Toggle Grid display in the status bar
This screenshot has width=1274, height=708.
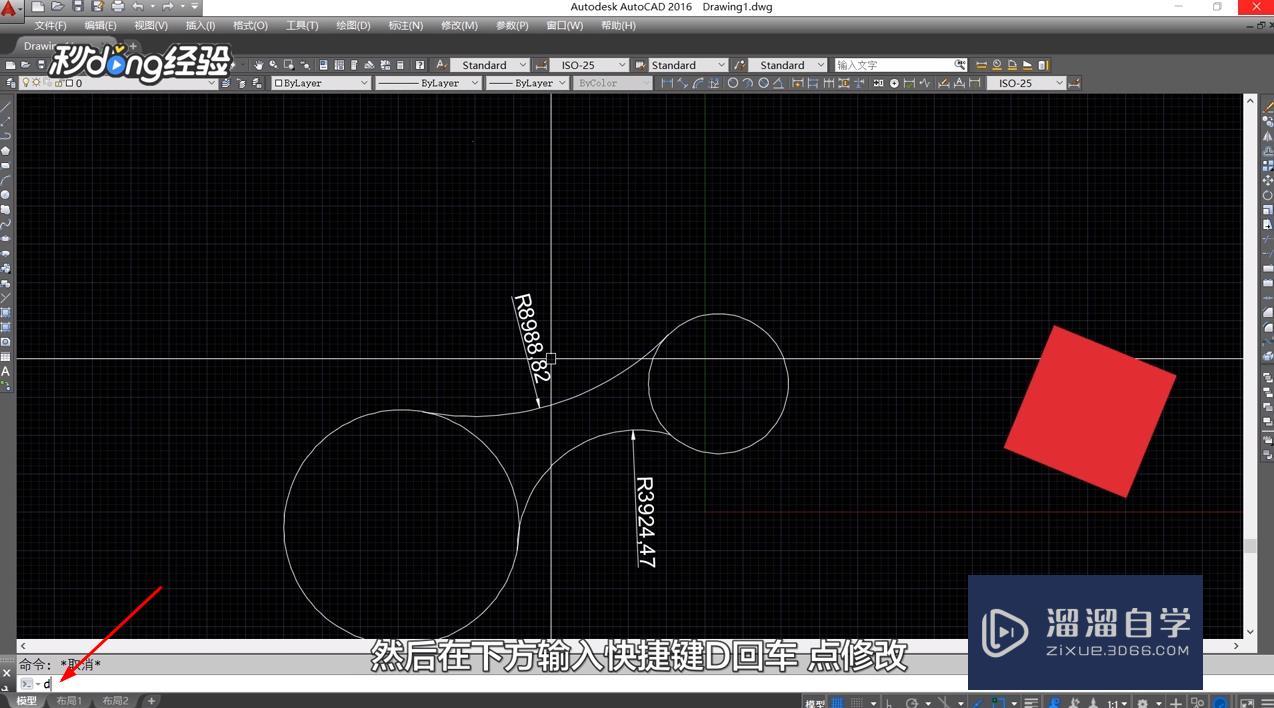(836, 698)
